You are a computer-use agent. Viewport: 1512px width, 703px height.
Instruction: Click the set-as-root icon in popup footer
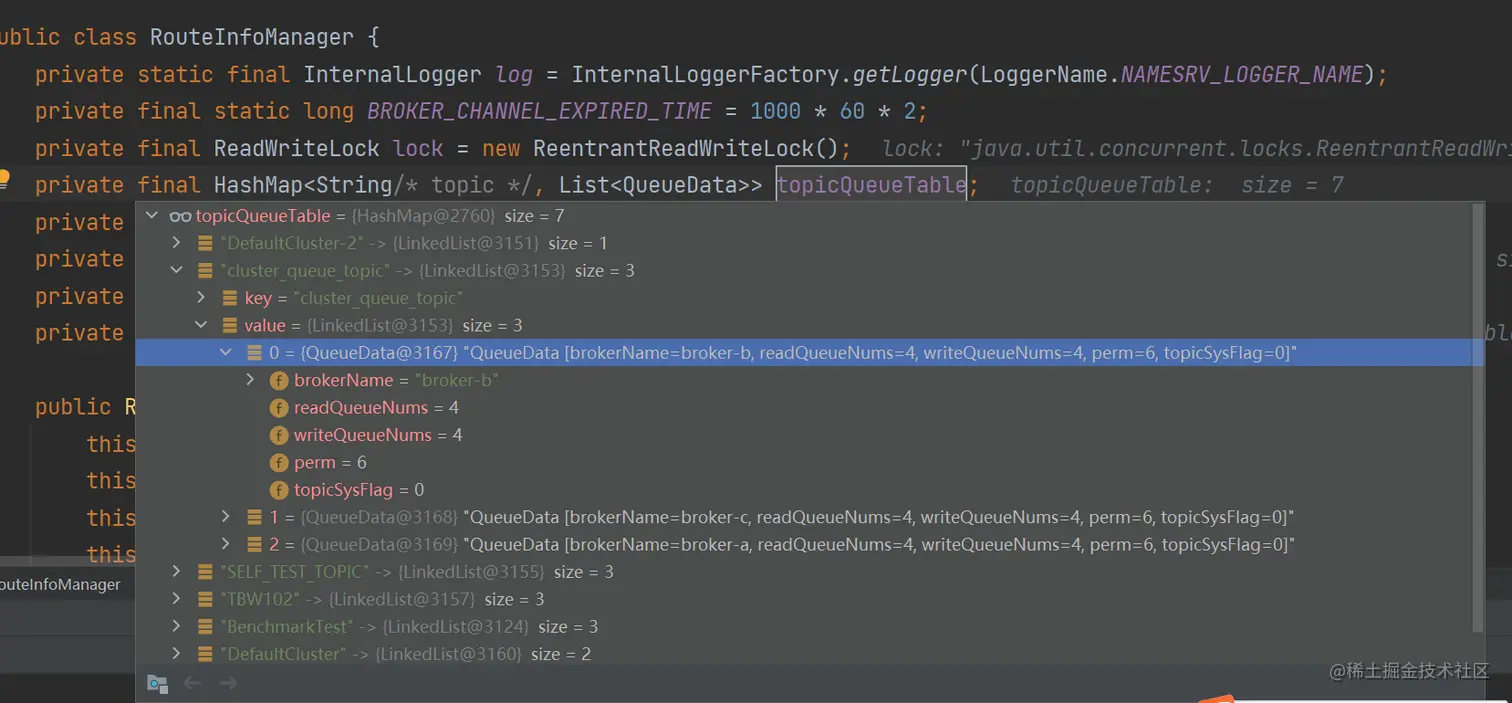[156, 683]
